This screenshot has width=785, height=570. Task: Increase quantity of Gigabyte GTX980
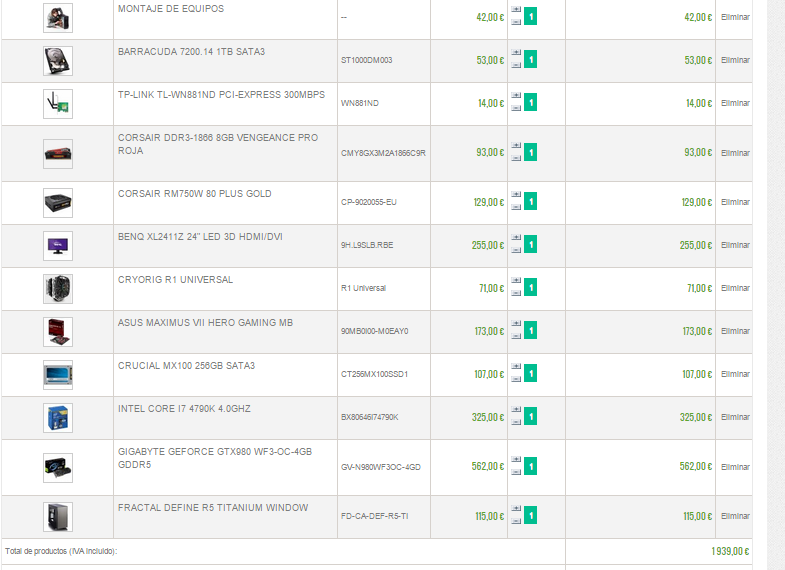[516, 460]
